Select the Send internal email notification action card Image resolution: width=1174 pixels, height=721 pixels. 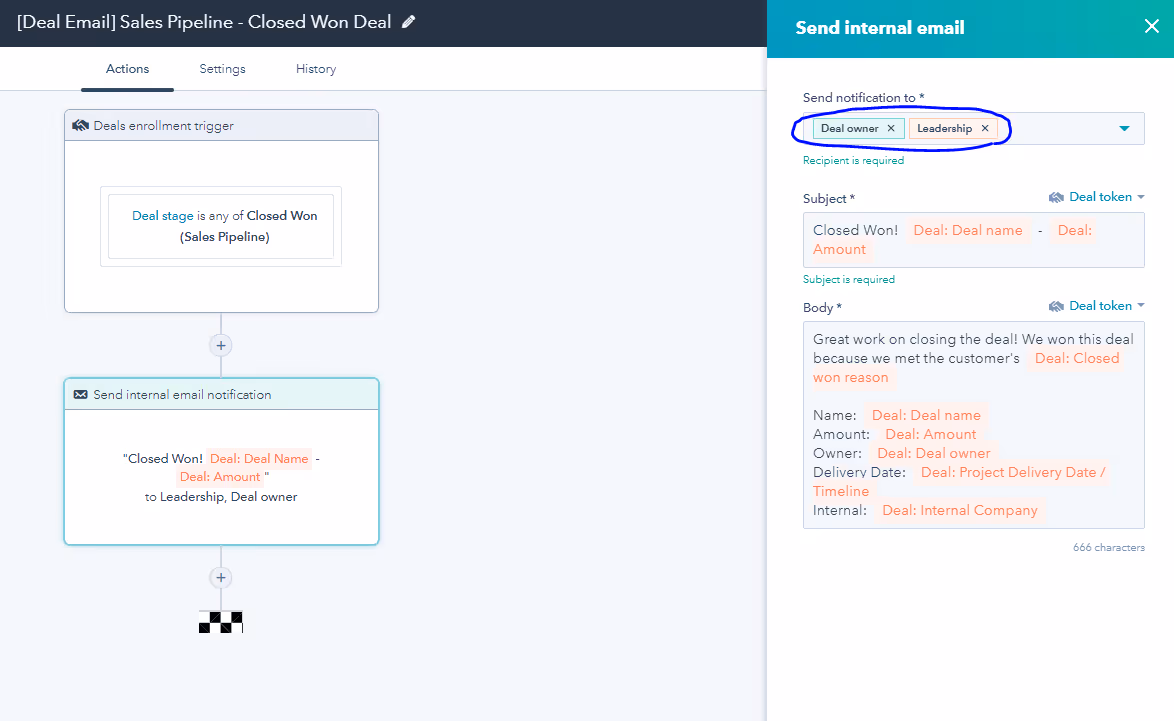[x=220, y=462]
